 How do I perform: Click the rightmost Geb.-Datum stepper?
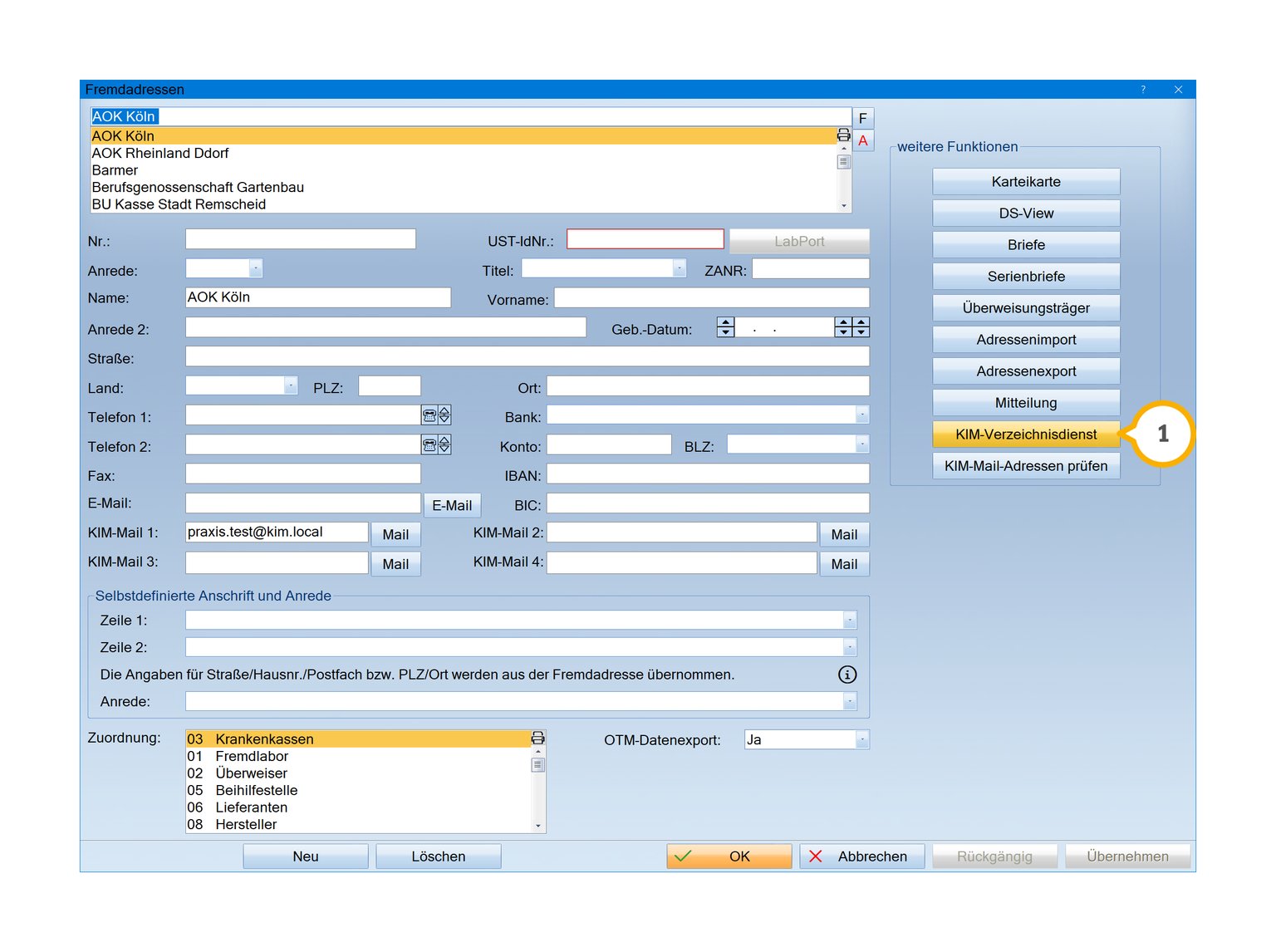861,327
